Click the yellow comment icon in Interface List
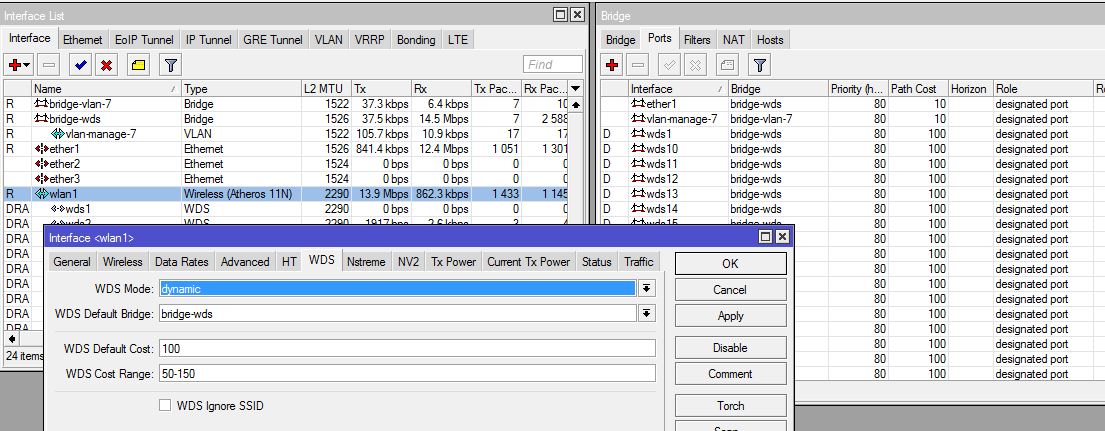 click(x=138, y=65)
